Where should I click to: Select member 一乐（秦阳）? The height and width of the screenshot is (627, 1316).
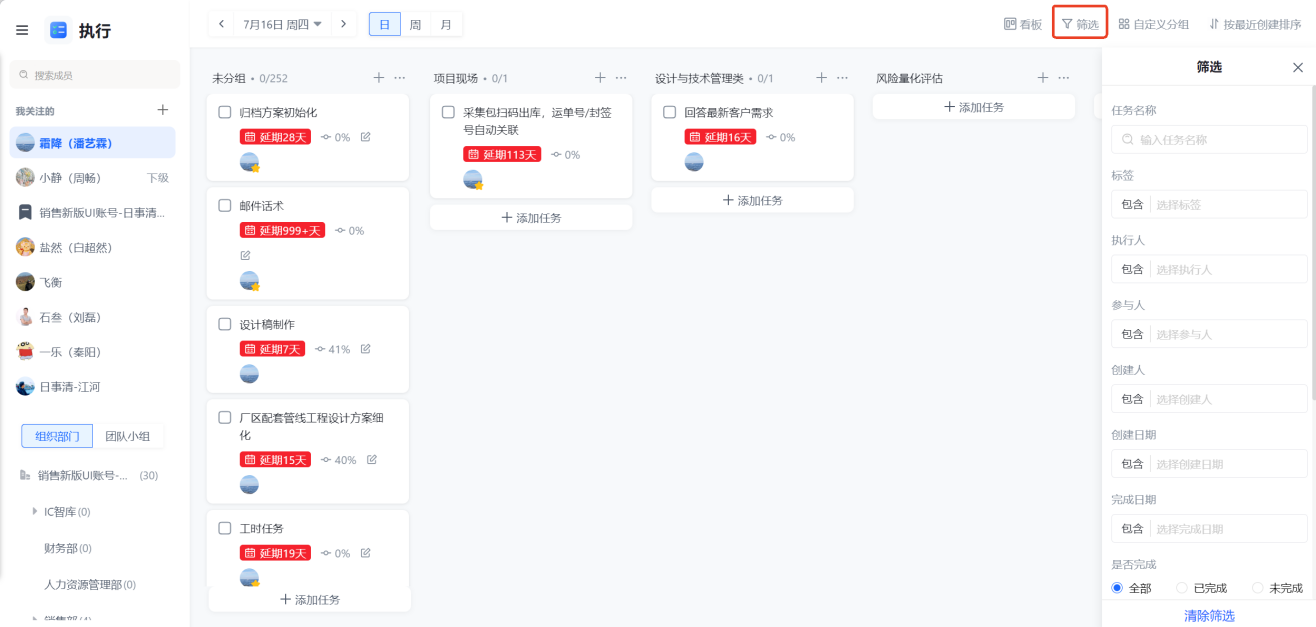point(92,352)
